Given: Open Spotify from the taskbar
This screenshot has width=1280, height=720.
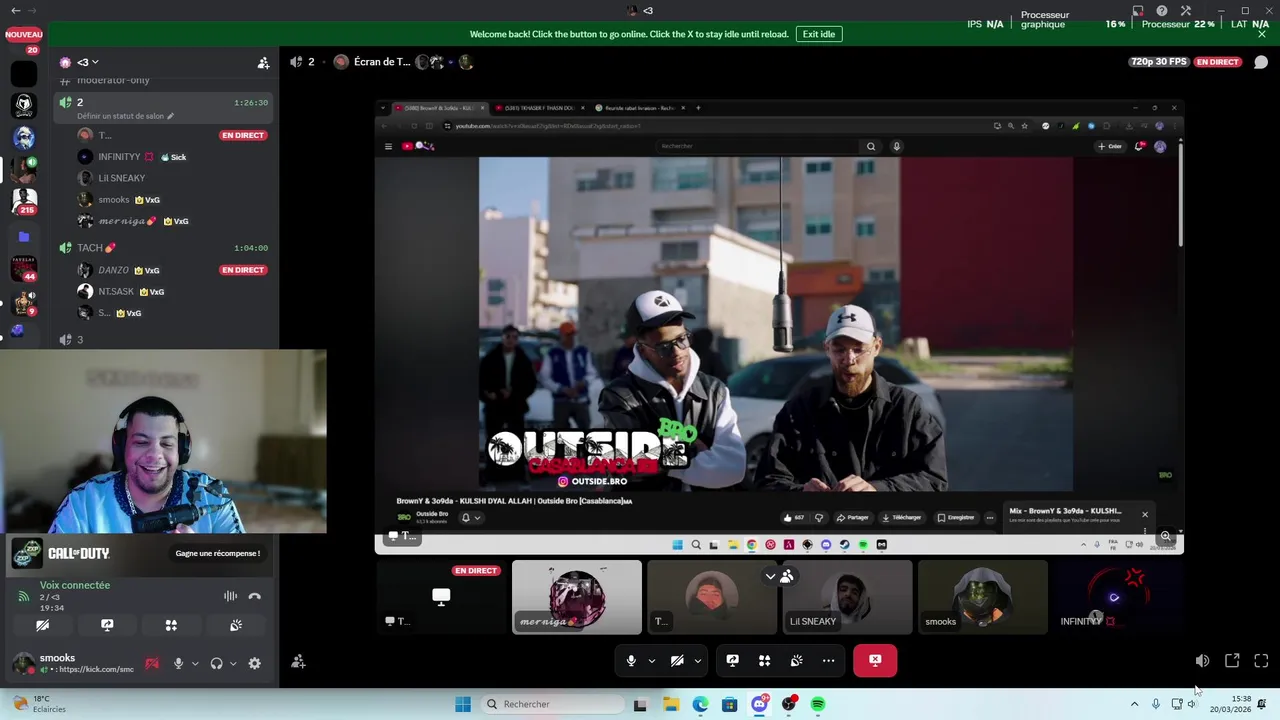Looking at the screenshot, I should pyautogui.click(x=818, y=704).
